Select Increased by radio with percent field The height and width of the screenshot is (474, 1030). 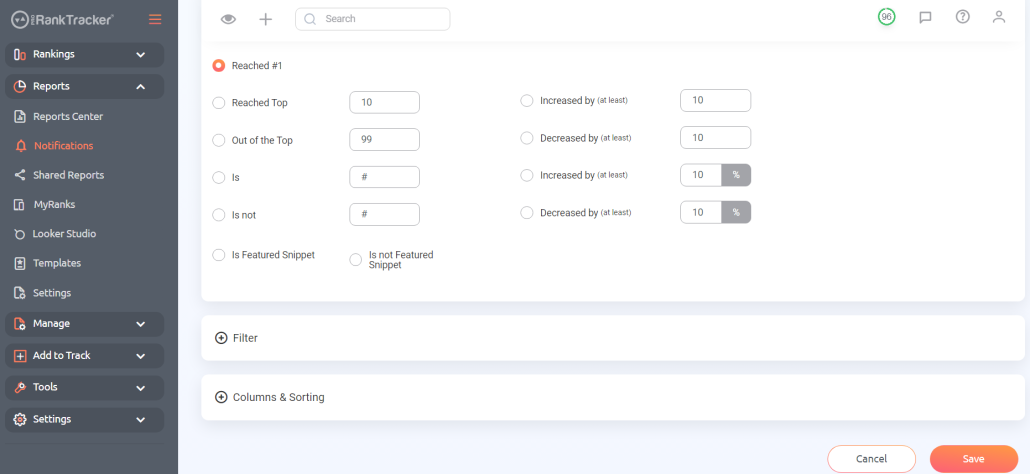click(x=526, y=175)
